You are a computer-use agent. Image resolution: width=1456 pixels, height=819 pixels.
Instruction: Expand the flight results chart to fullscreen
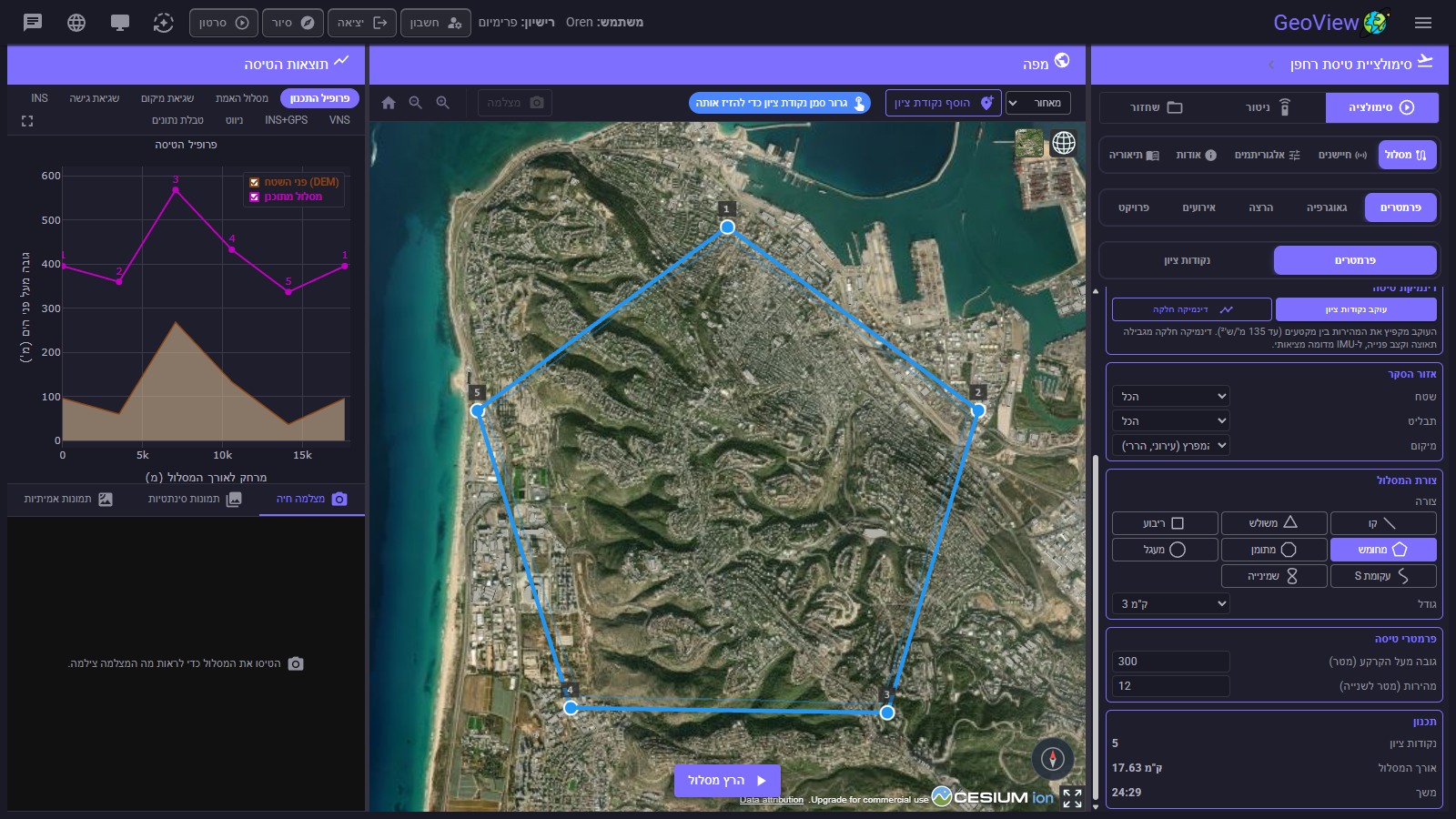pos(27,120)
